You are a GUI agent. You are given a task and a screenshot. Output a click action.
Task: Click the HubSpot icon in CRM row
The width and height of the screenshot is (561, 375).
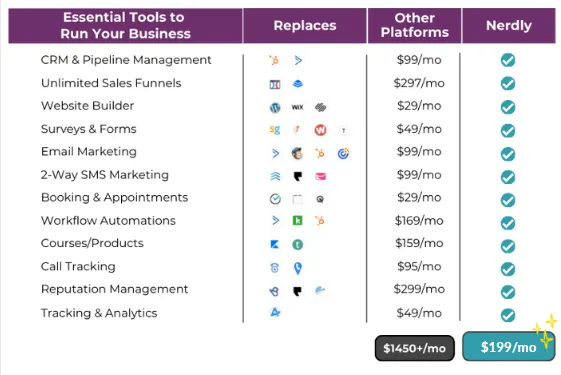(274, 60)
